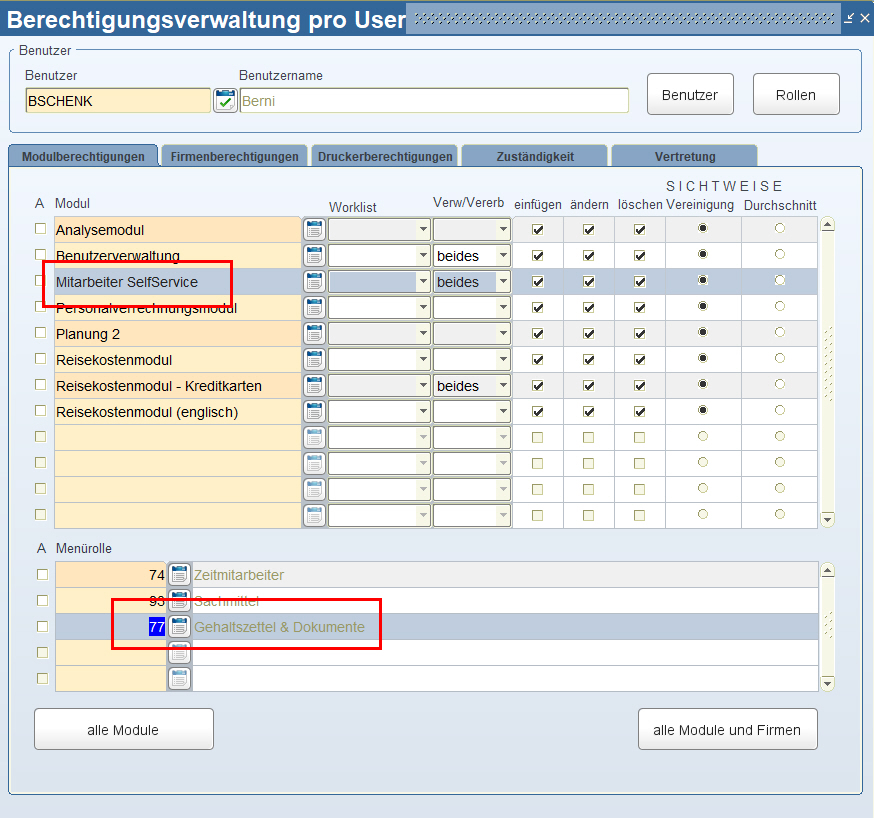This screenshot has height=818, width=874.
Task: Click list icon for Zeitmitarbeiter menu role
Action: (x=180, y=575)
